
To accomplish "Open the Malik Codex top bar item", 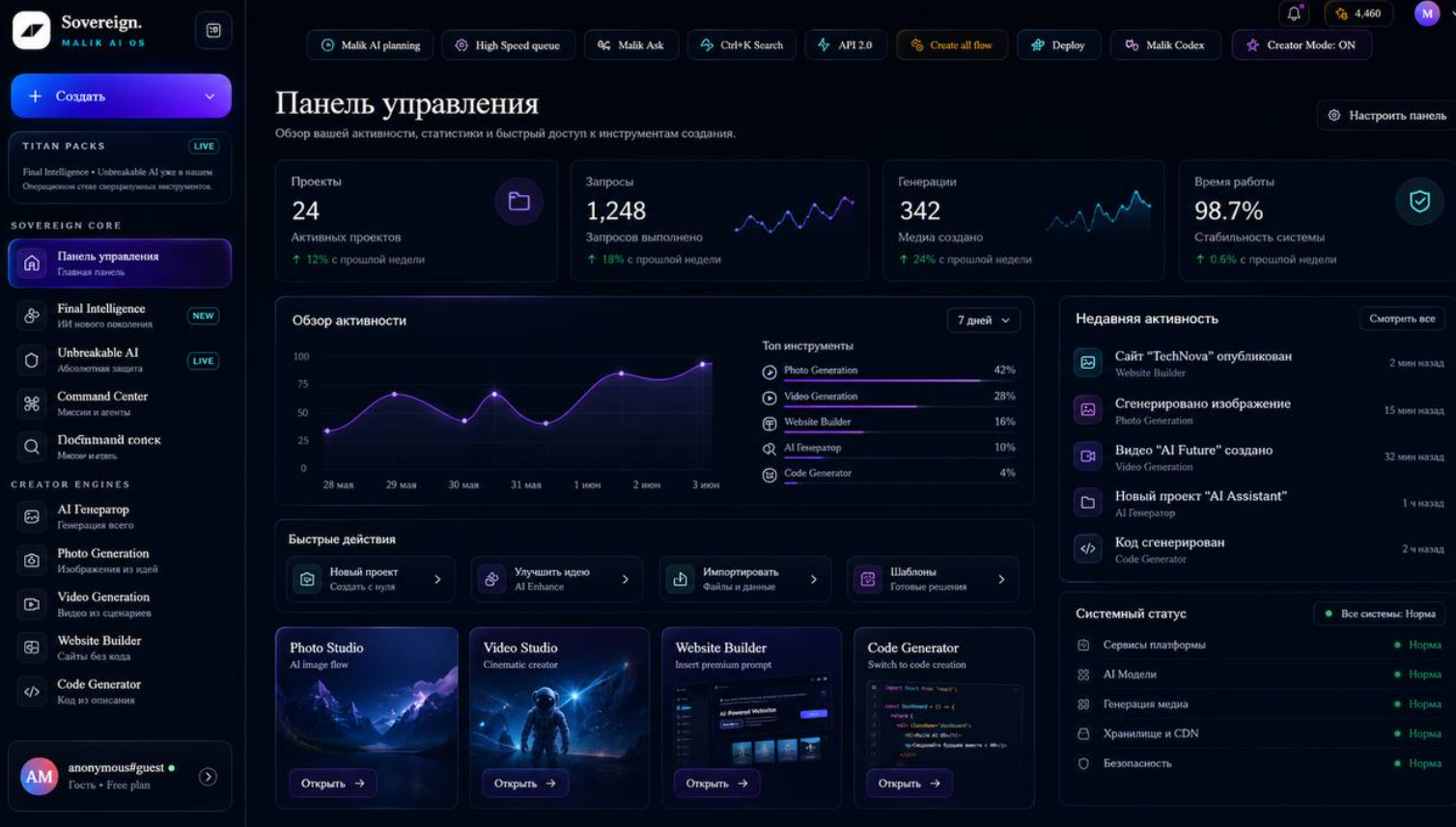I will (1164, 45).
